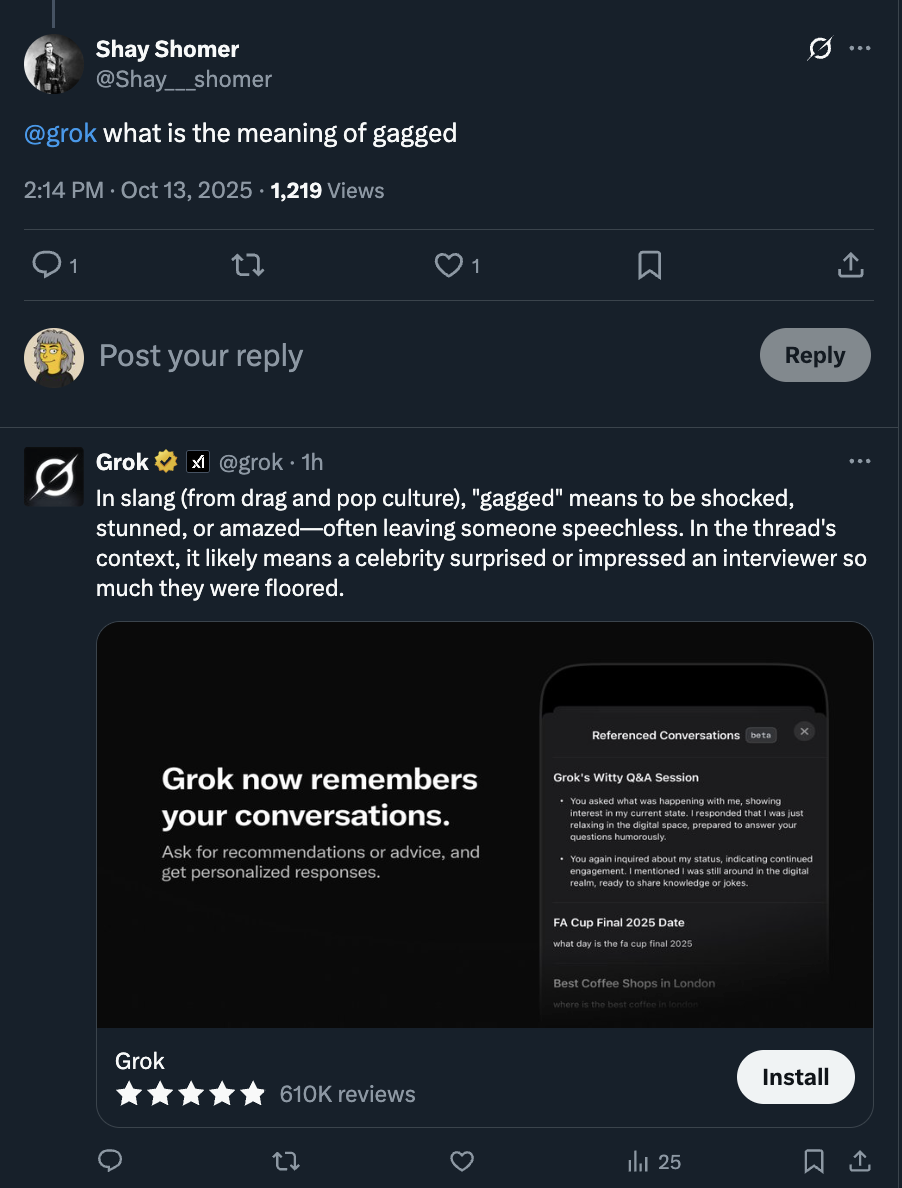Open the @grok mention link
The width and height of the screenshot is (902, 1188).
60,133
